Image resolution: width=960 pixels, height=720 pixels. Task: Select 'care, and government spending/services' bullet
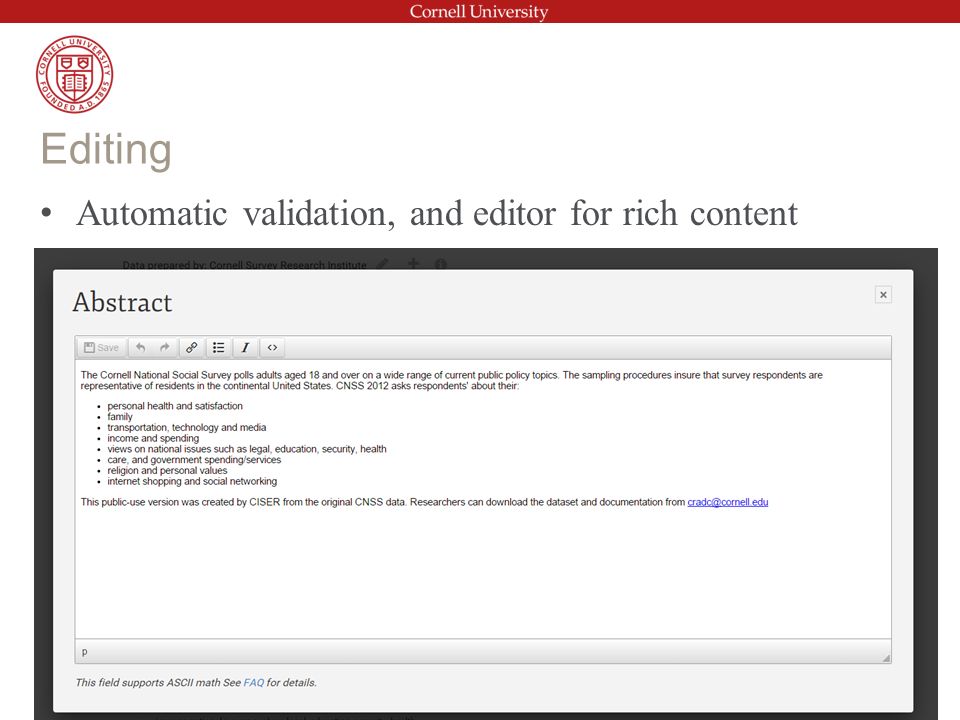click(x=194, y=460)
